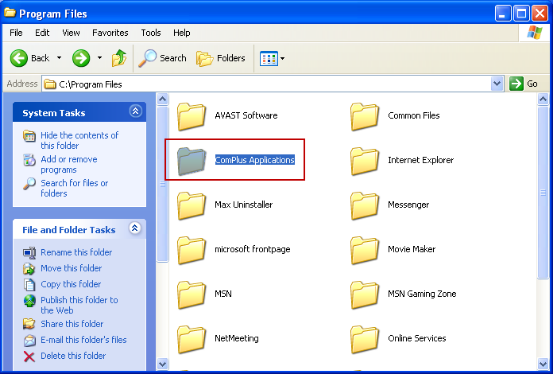
Task: Open the Views dropdown button
Action: 272,58
